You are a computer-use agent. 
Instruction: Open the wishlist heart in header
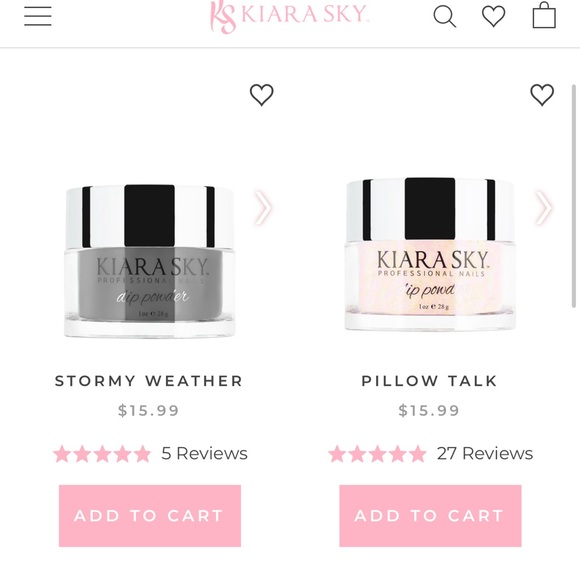[x=493, y=16]
